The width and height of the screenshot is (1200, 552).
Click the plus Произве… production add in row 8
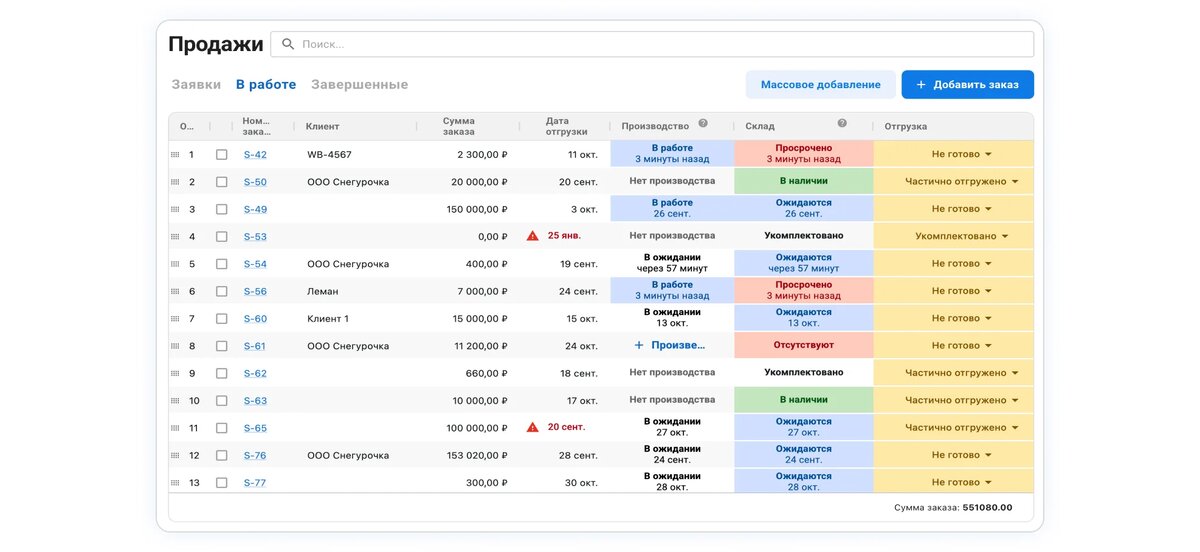pyautogui.click(x=669, y=345)
